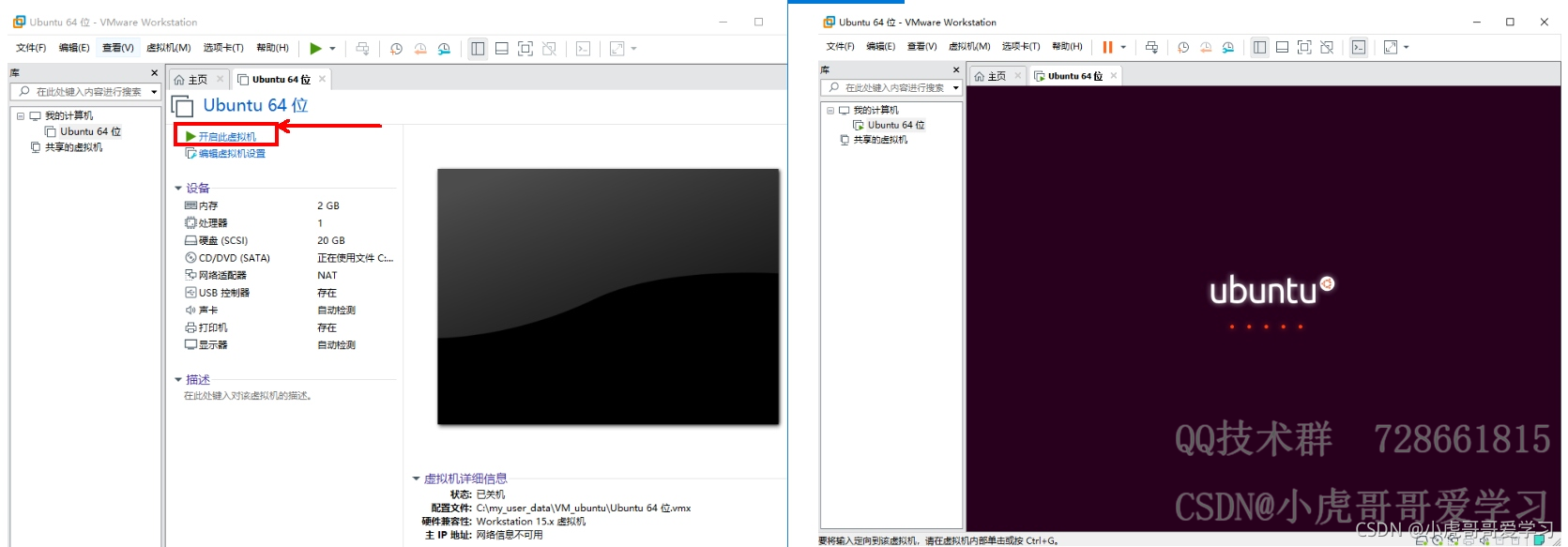Click 内存 device row
This screenshot has height=547, width=1568.
(x=289, y=205)
